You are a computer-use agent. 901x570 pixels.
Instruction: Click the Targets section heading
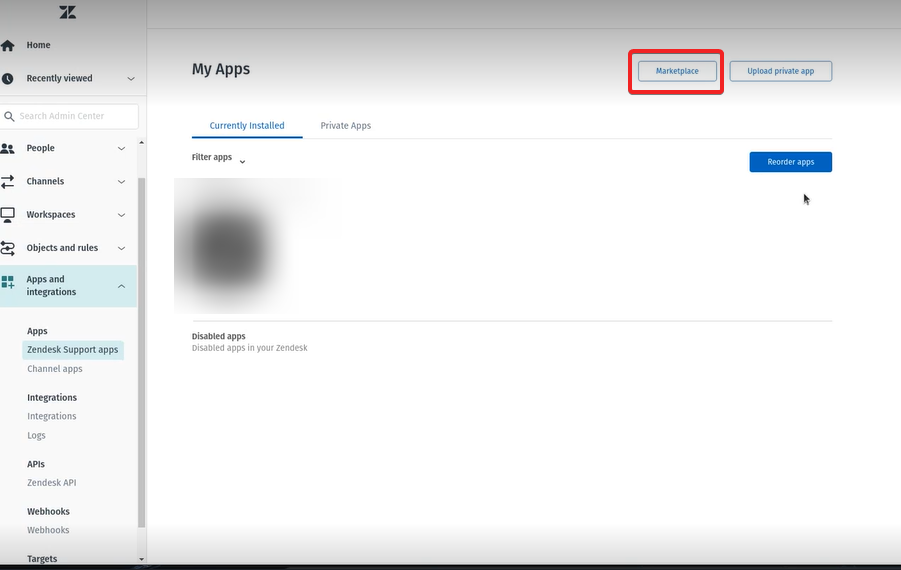click(42, 559)
